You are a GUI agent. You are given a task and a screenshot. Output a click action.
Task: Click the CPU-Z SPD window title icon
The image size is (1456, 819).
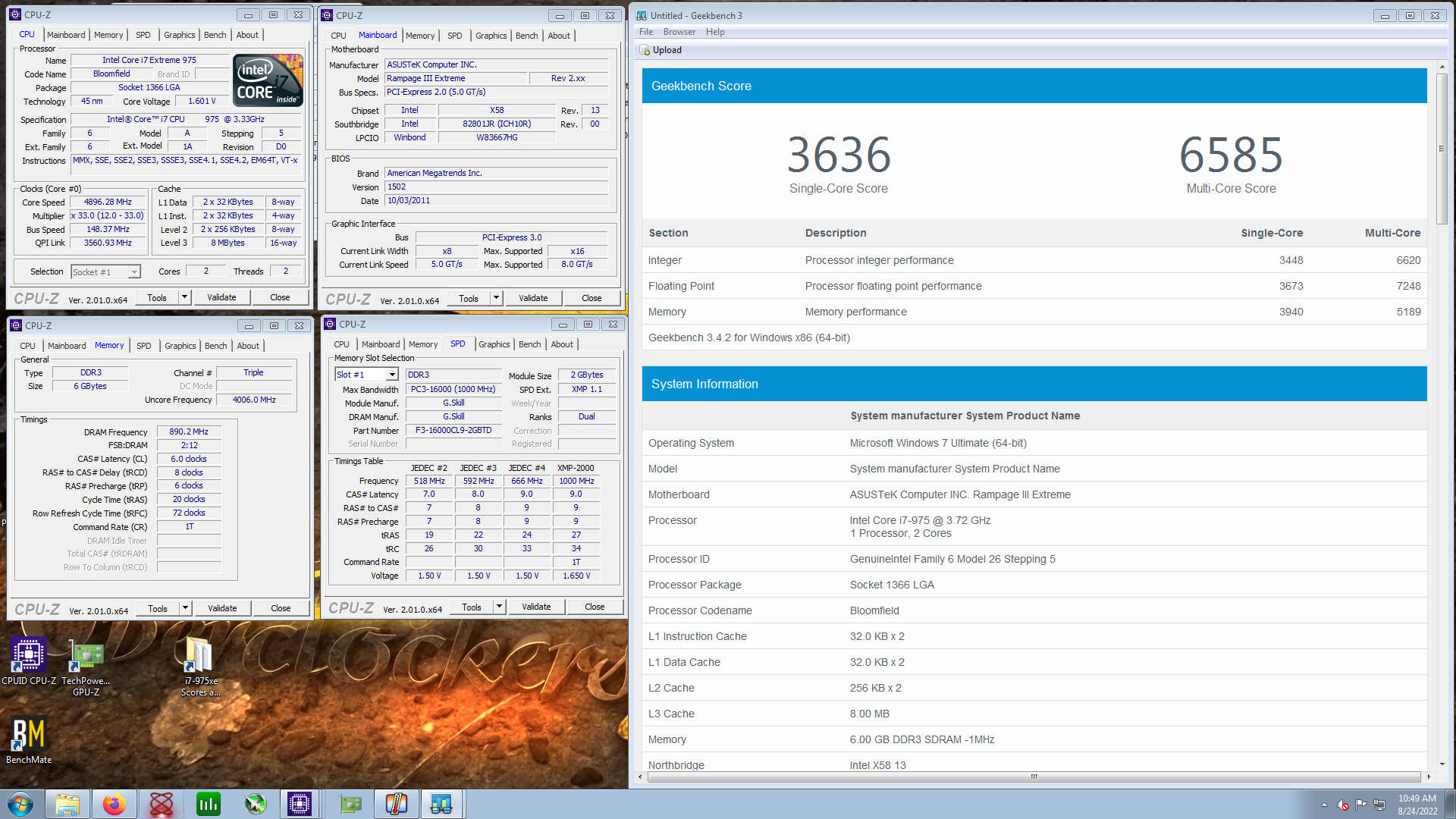point(330,324)
